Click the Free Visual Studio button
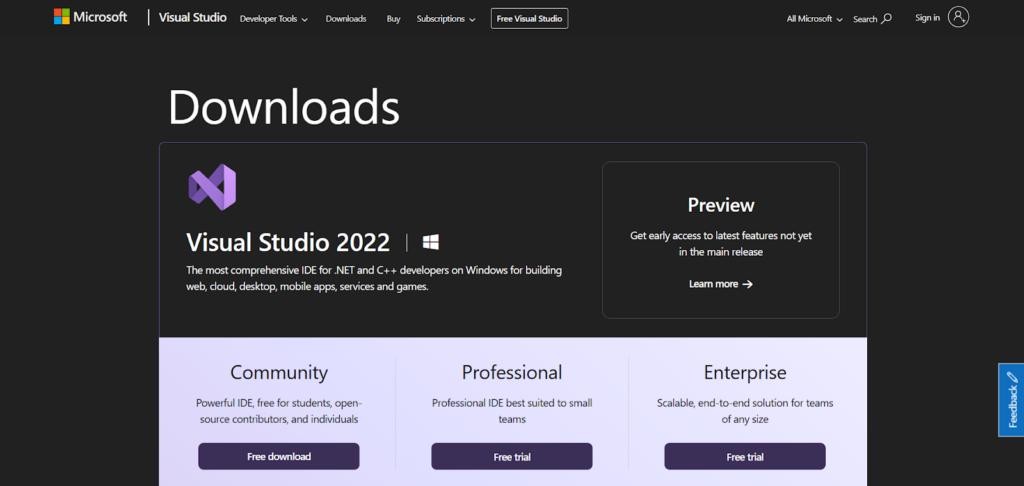1024x486 pixels. click(x=530, y=18)
